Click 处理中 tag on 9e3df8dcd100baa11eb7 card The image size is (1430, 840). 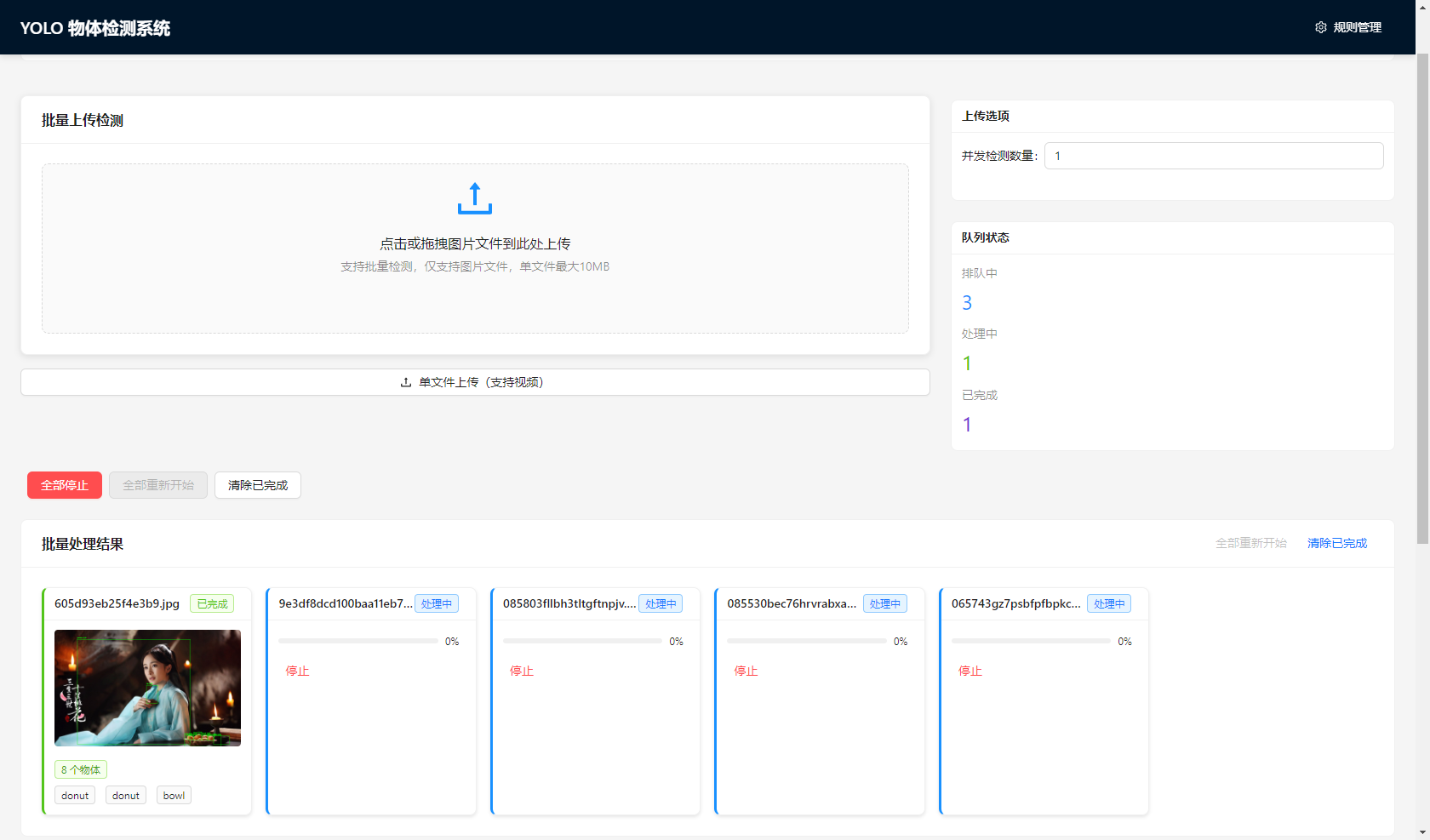[437, 603]
